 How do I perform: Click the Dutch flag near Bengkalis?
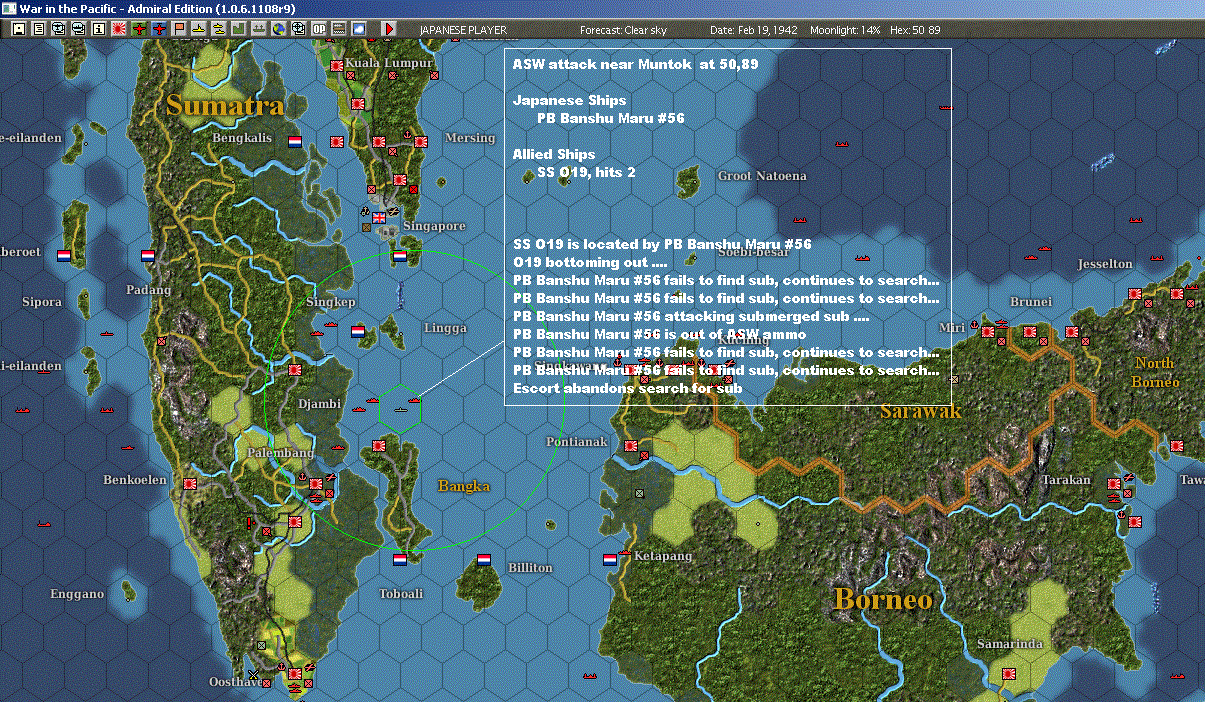pos(295,142)
